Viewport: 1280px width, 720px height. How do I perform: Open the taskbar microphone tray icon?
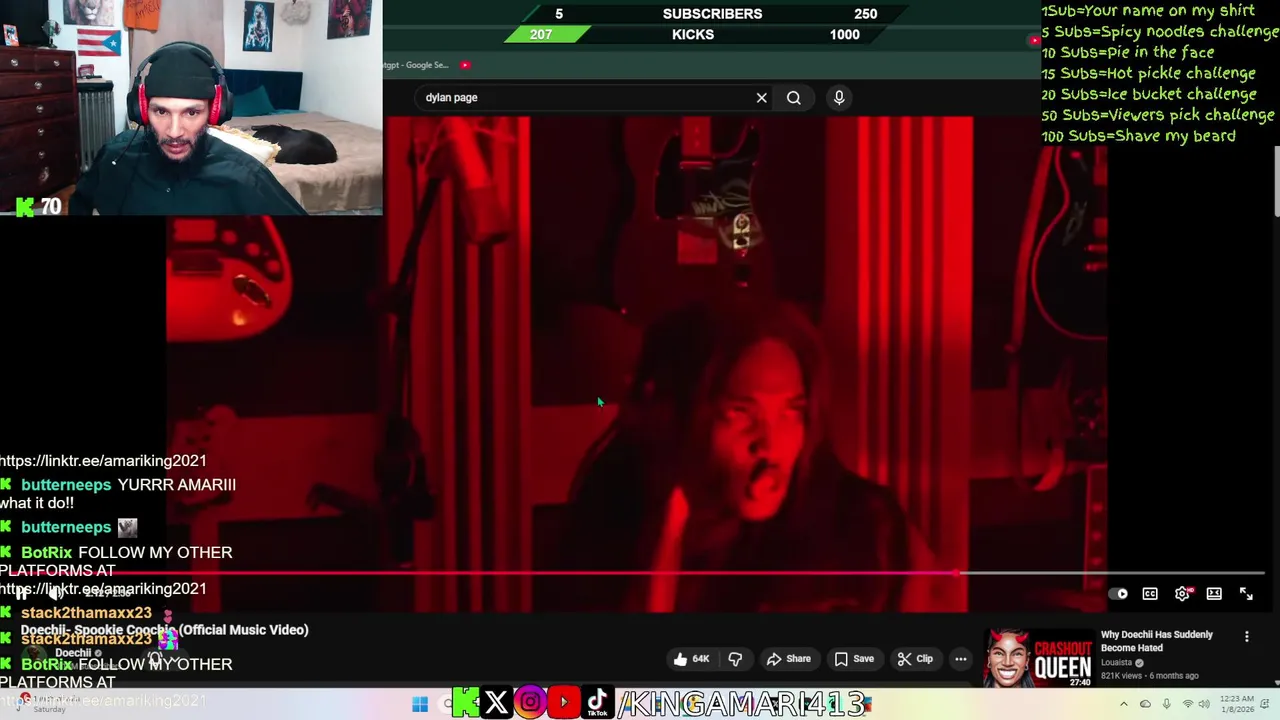tap(1166, 704)
